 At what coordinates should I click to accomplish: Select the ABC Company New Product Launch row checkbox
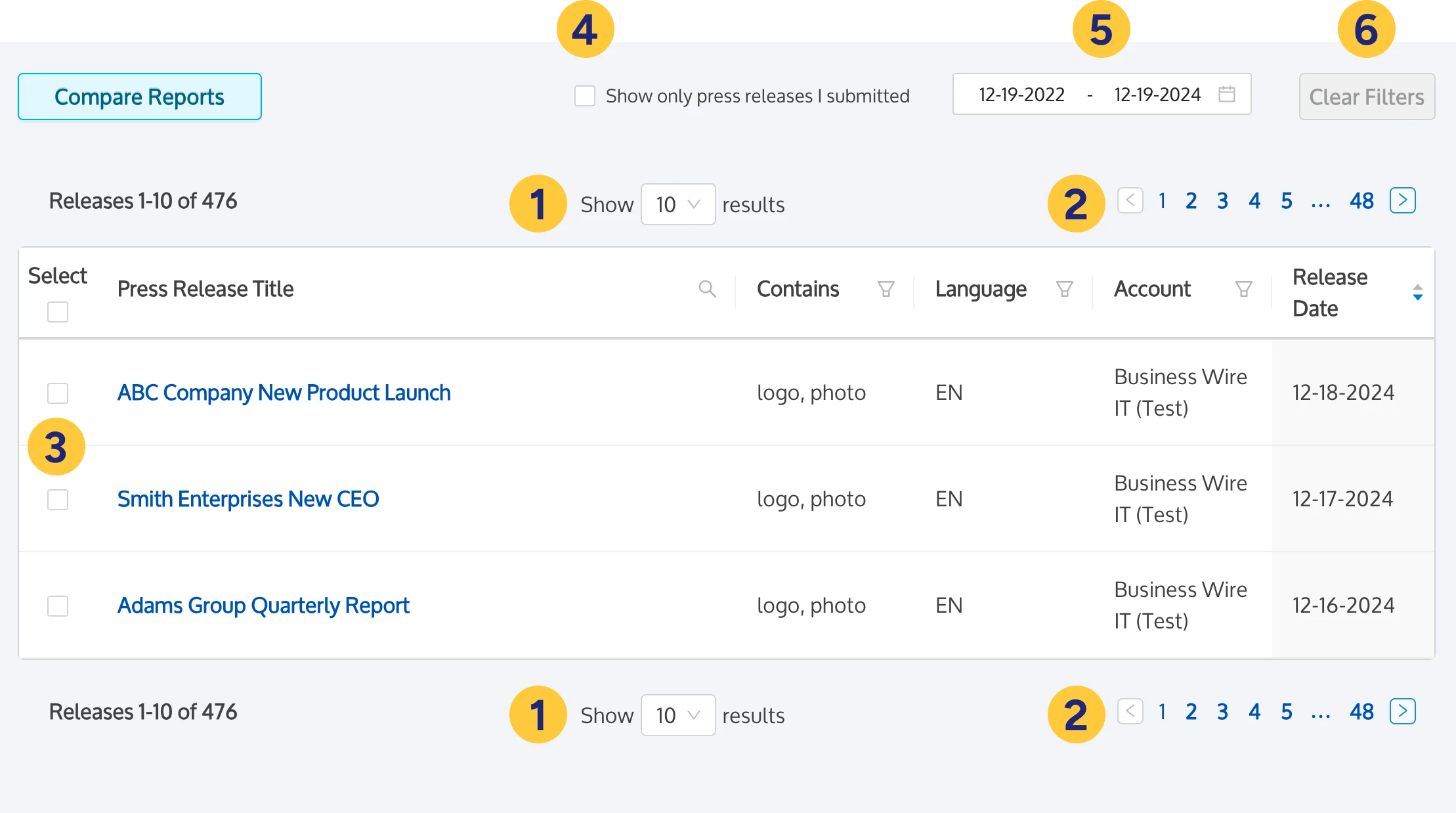(58, 393)
